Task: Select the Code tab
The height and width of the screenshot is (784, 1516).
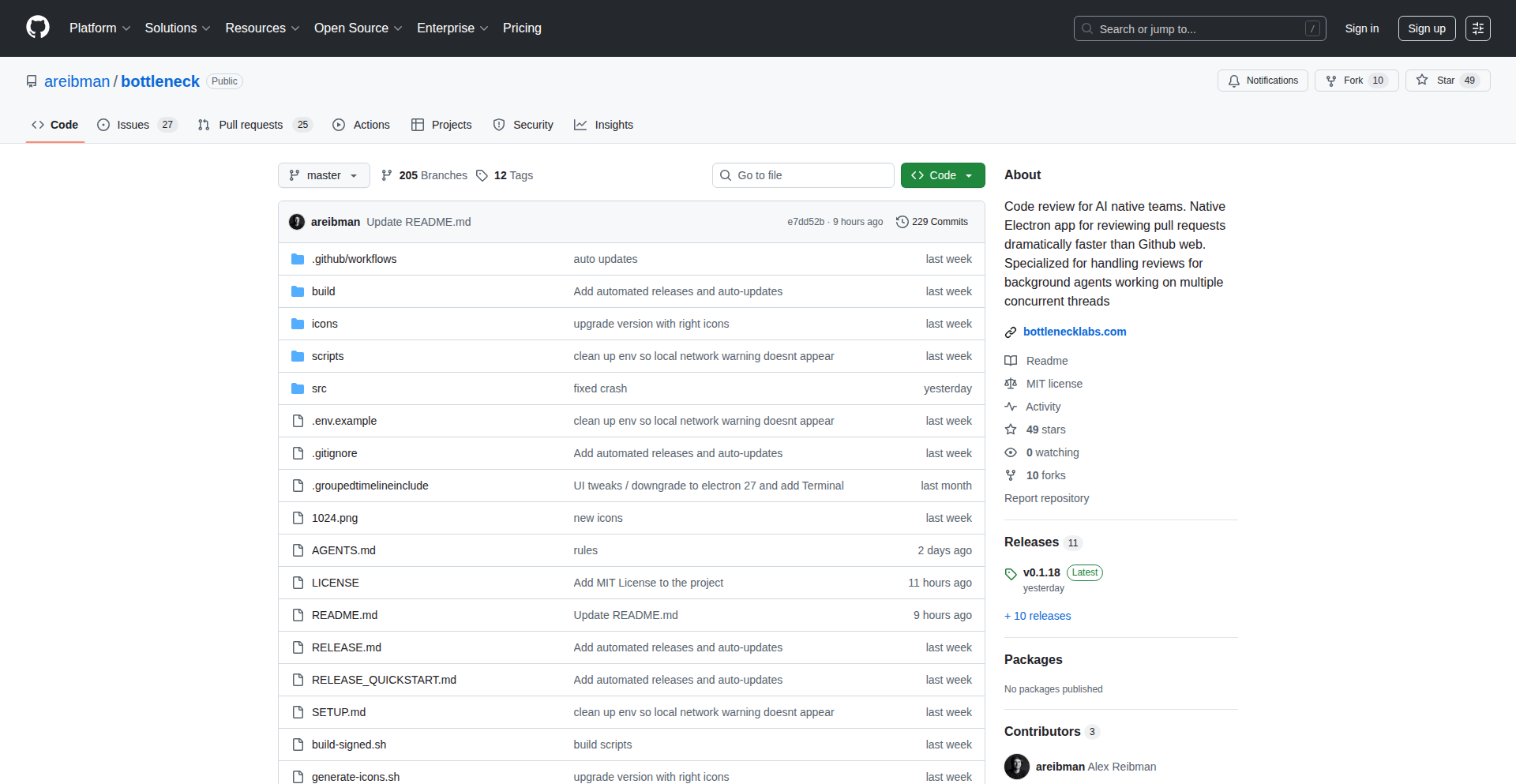Action: (x=54, y=125)
